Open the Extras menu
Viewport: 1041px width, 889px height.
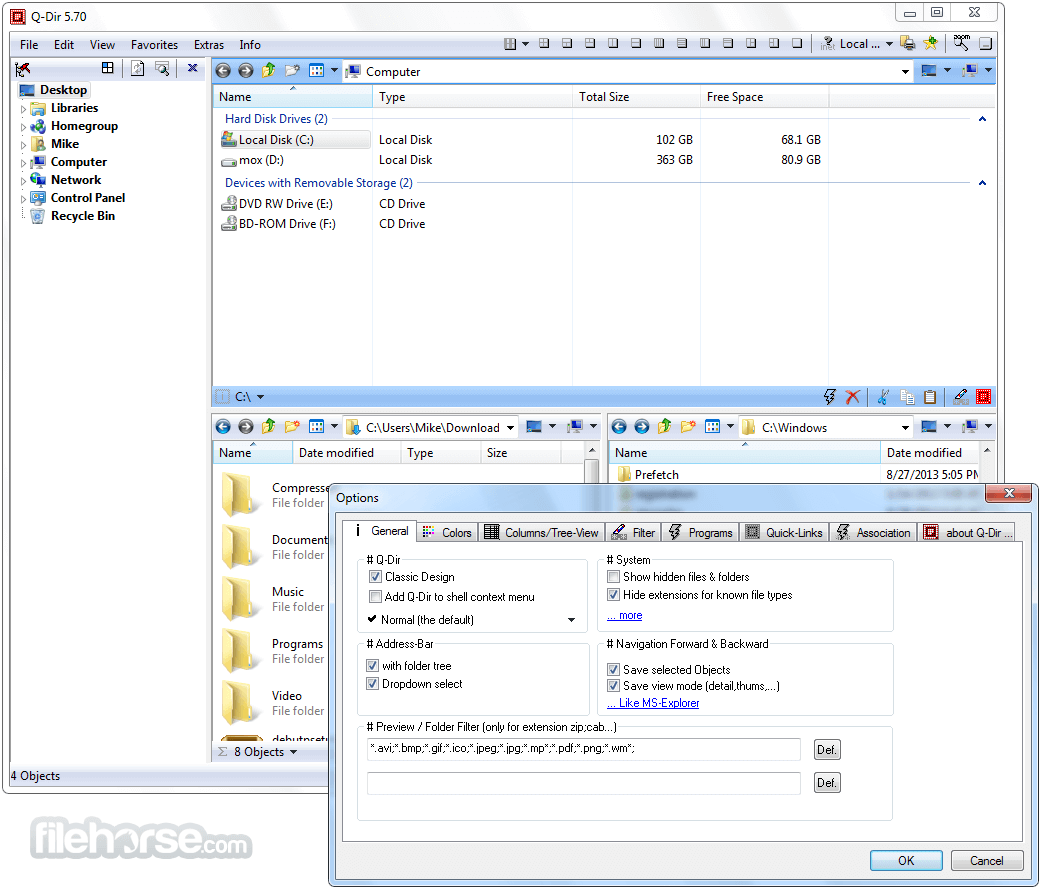point(208,44)
